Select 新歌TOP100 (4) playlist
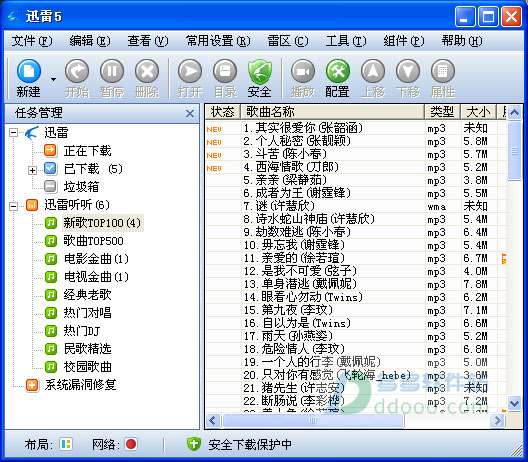Image resolution: width=528 pixels, height=462 pixels. click(102, 223)
